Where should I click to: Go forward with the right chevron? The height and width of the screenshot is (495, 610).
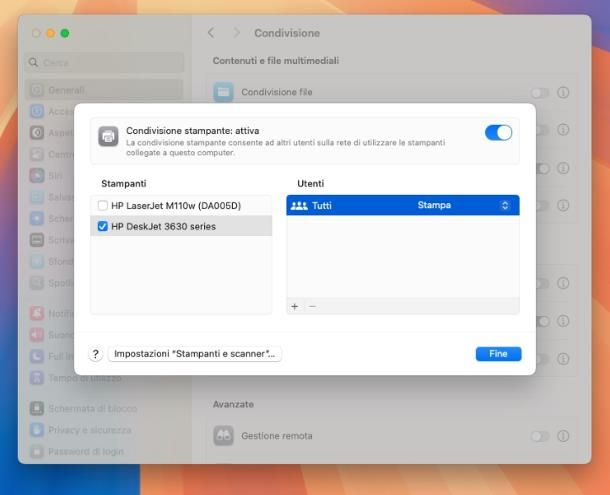(x=236, y=33)
